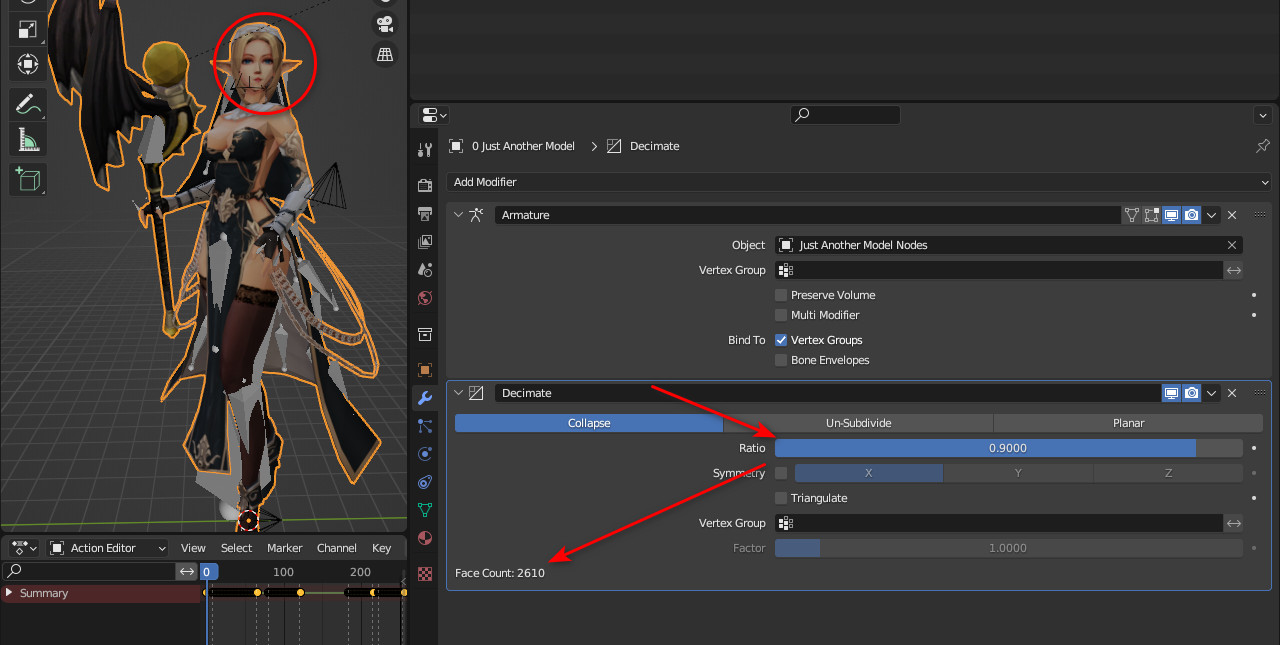Viewport: 1280px width, 645px height.
Task: Select the Measure tool
Action: [x=27, y=140]
